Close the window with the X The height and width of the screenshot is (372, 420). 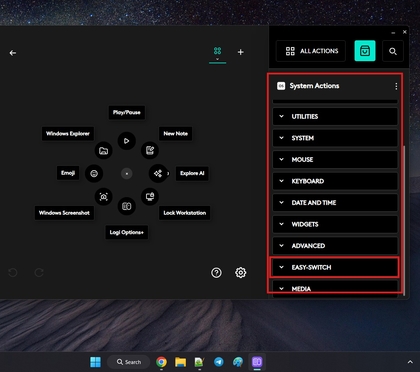pyautogui.click(x=405, y=32)
